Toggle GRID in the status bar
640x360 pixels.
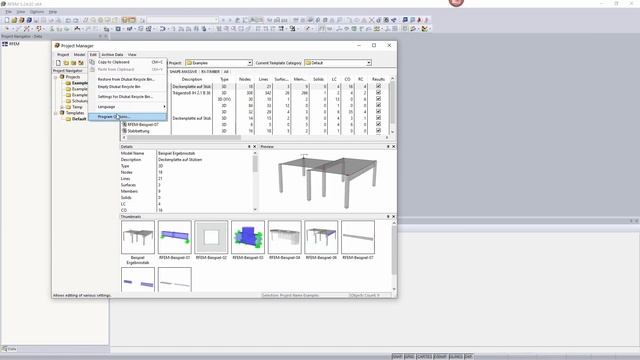tap(409, 357)
